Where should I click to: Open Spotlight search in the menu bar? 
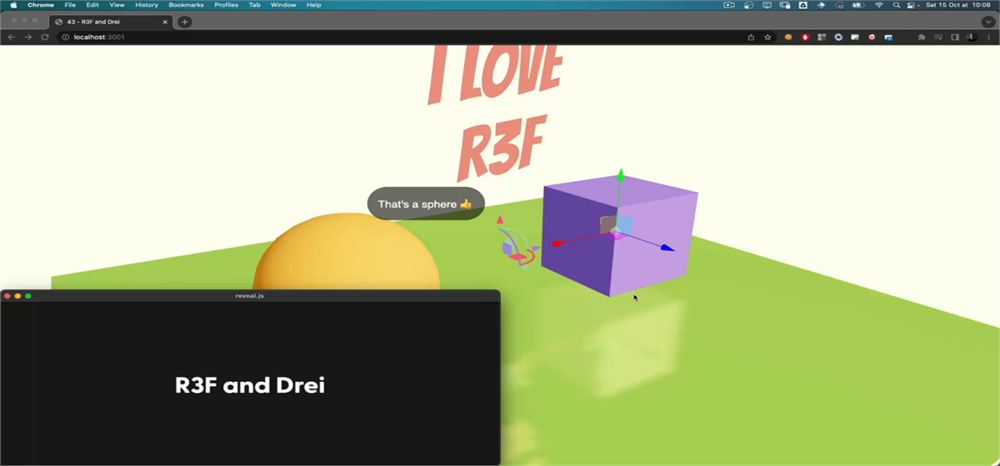pyautogui.click(x=897, y=5)
